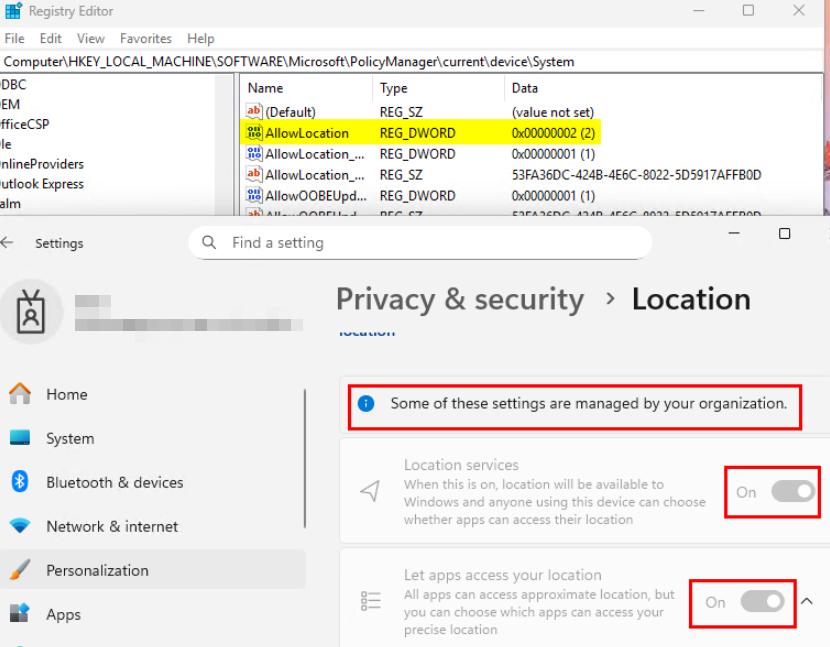This screenshot has height=647, width=830.
Task: Open System via its monitor icon
Action: [20, 438]
